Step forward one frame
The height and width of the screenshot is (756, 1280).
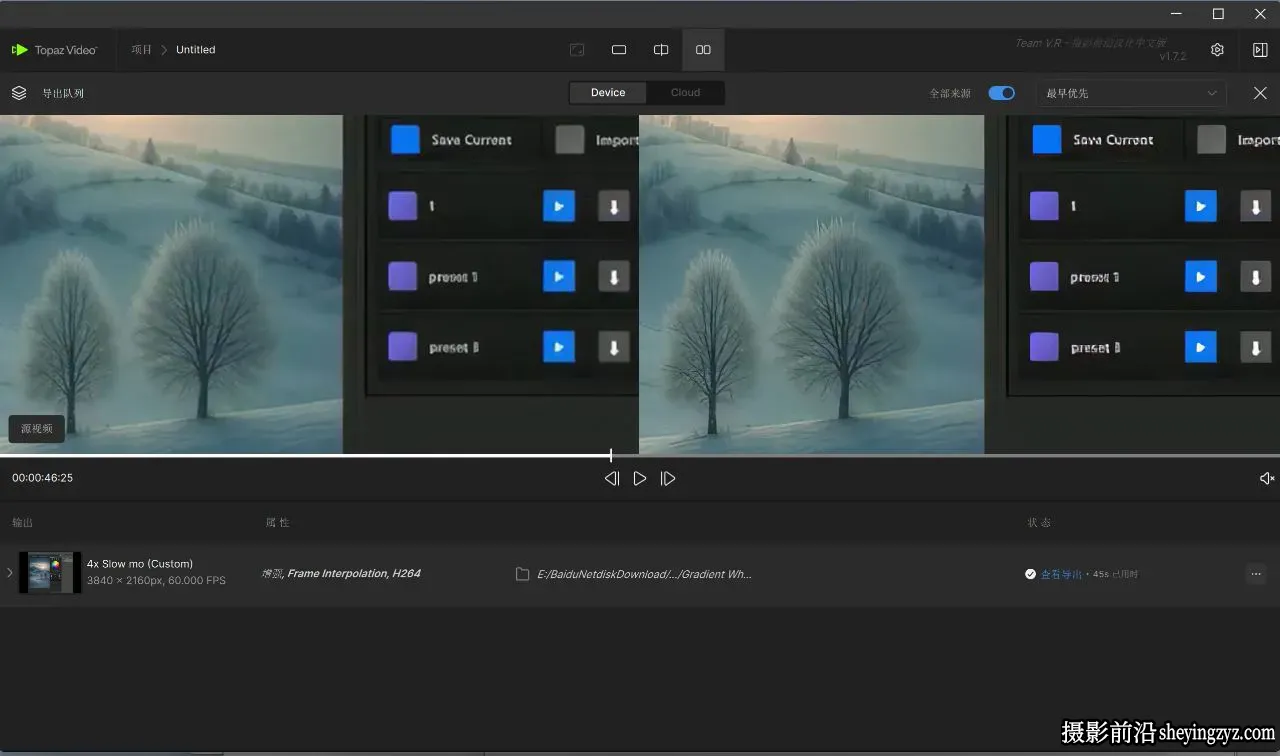[x=668, y=479]
